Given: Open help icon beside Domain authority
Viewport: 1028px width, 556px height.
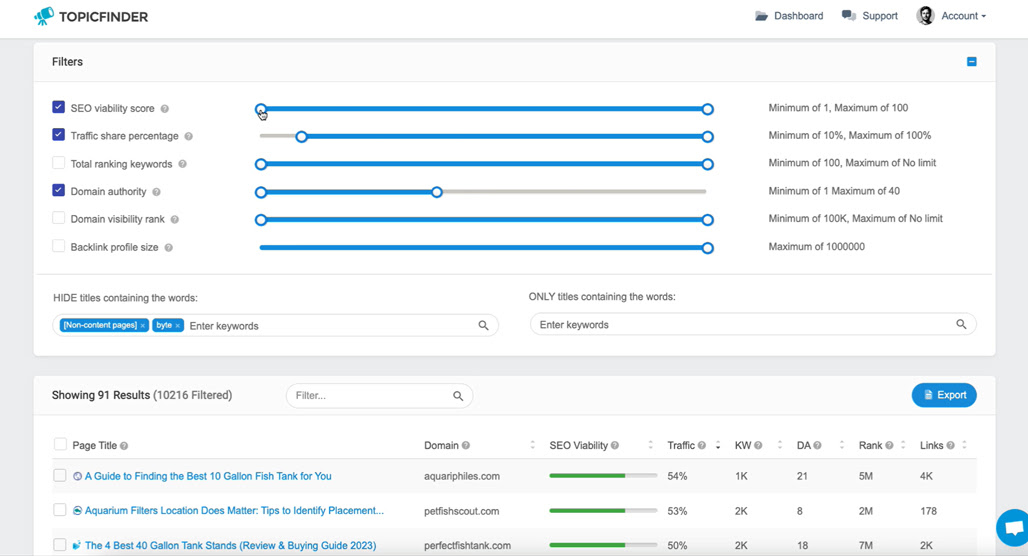Looking at the screenshot, I should click(156, 192).
